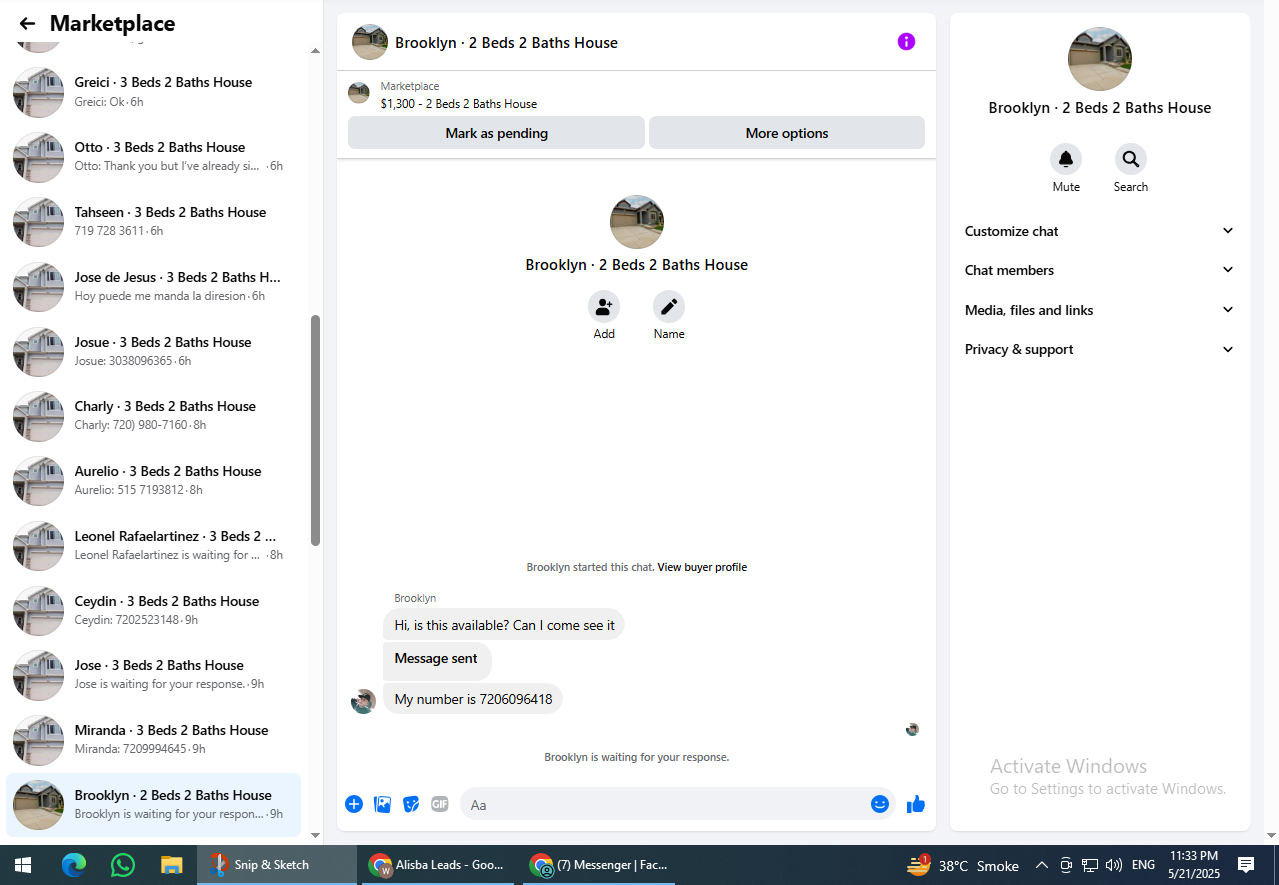Expand Customize chat section
Image resolution: width=1279 pixels, height=885 pixels.
click(1099, 231)
